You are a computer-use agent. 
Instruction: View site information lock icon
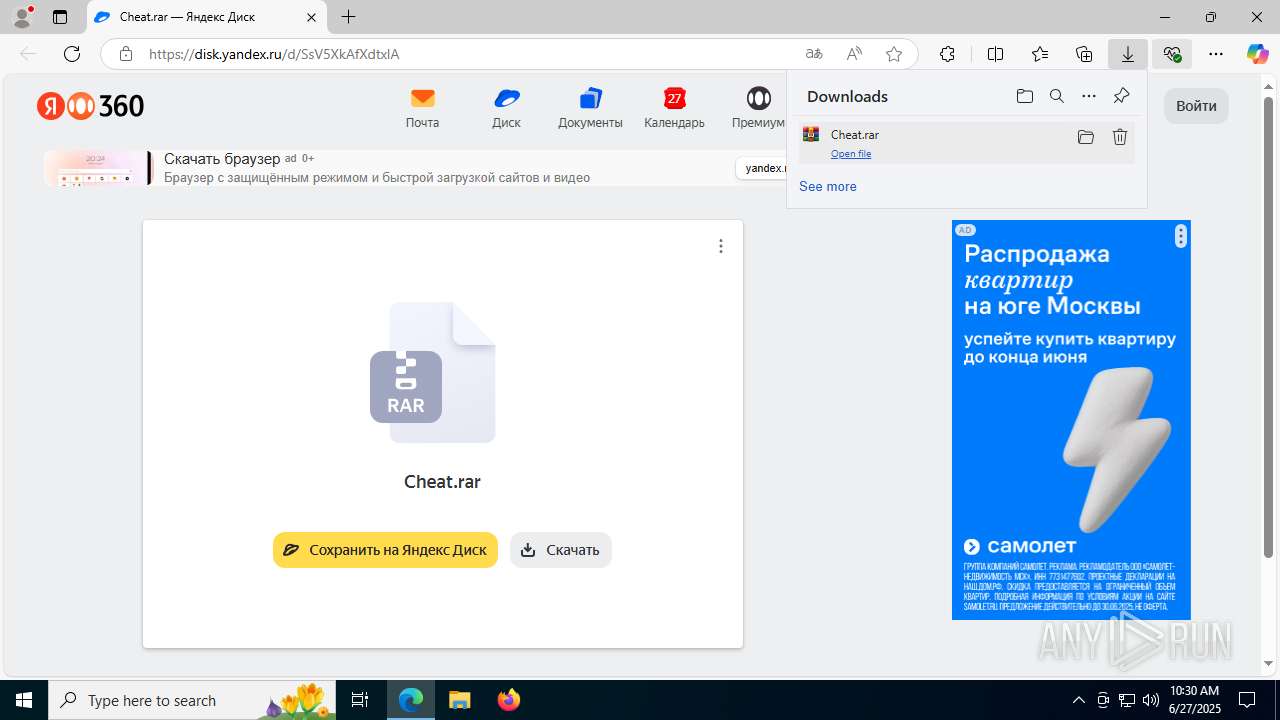pos(126,54)
